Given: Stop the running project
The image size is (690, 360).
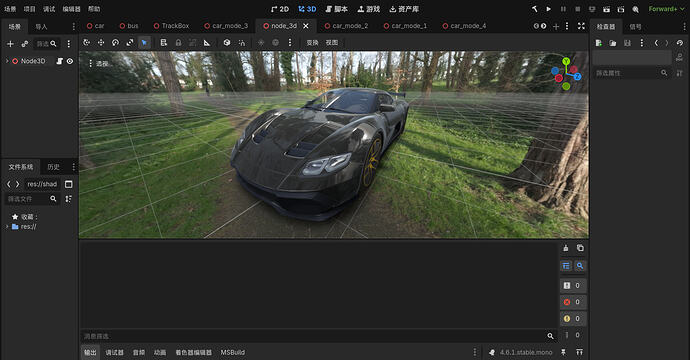Looking at the screenshot, I should pyautogui.click(x=578, y=9).
